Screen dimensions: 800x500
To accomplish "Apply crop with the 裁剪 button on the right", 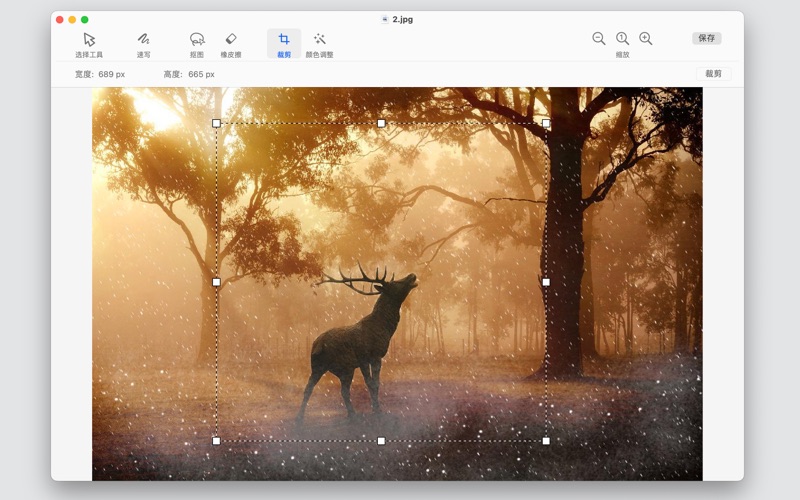I will point(713,74).
